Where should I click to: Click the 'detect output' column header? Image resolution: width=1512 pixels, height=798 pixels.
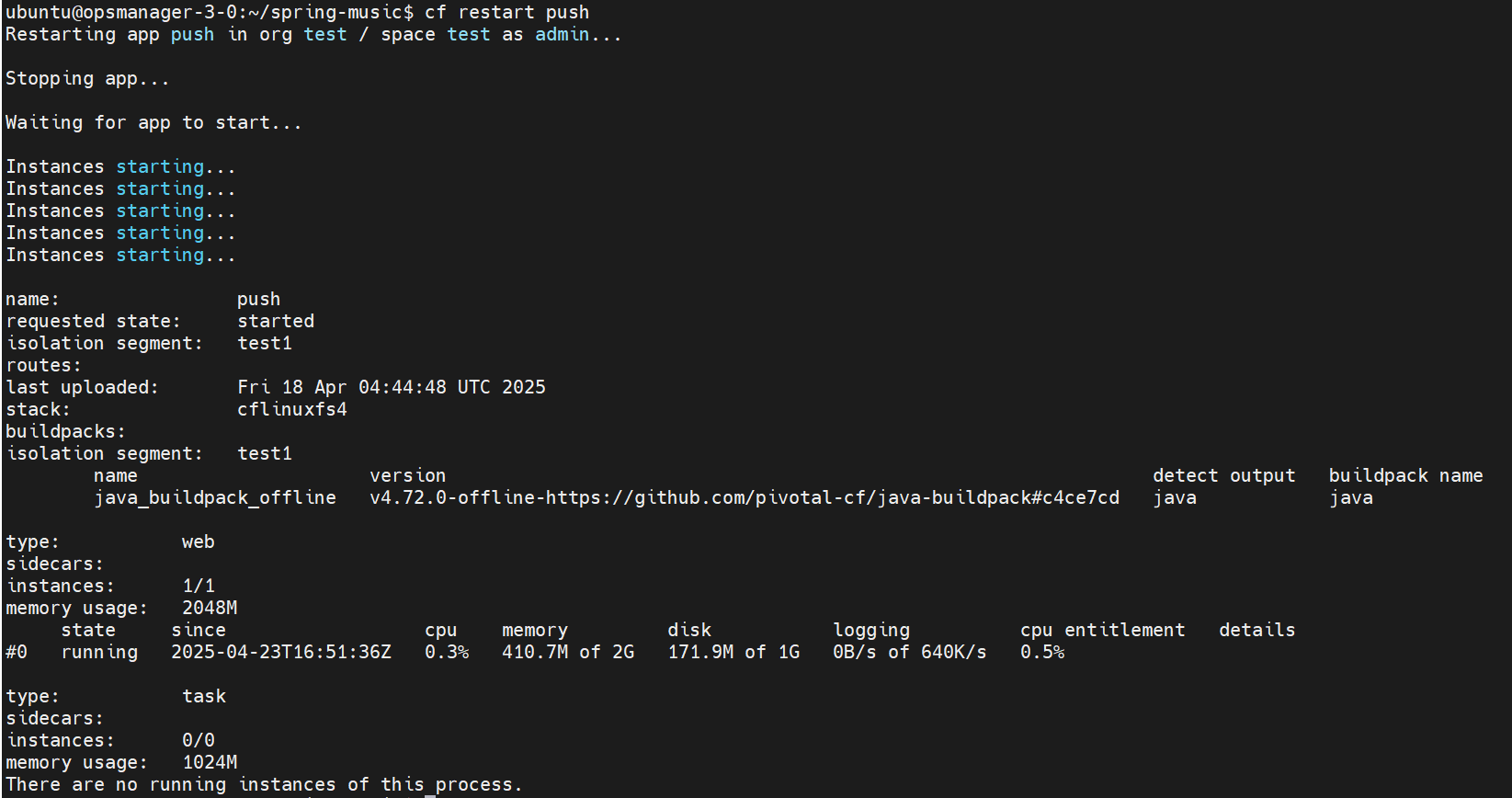(1224, 476)
